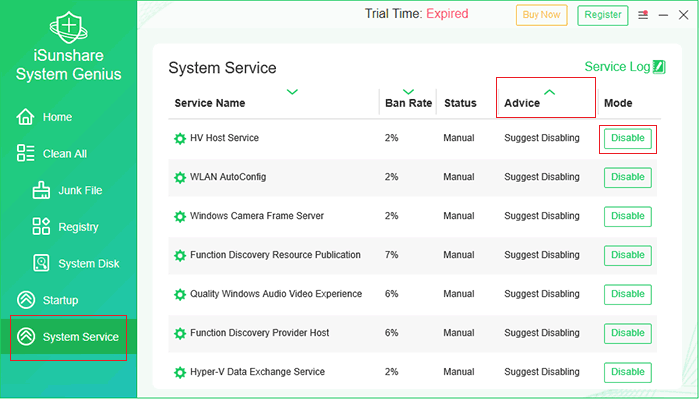Image resolution: width=700 pixels, height=400 pixels.
Task: Disable HV Host Service
Action: click(628, 138)
